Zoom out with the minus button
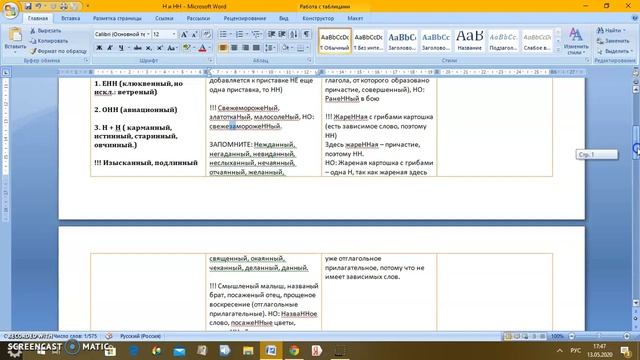640x360 pixels. tap(571, 336)
